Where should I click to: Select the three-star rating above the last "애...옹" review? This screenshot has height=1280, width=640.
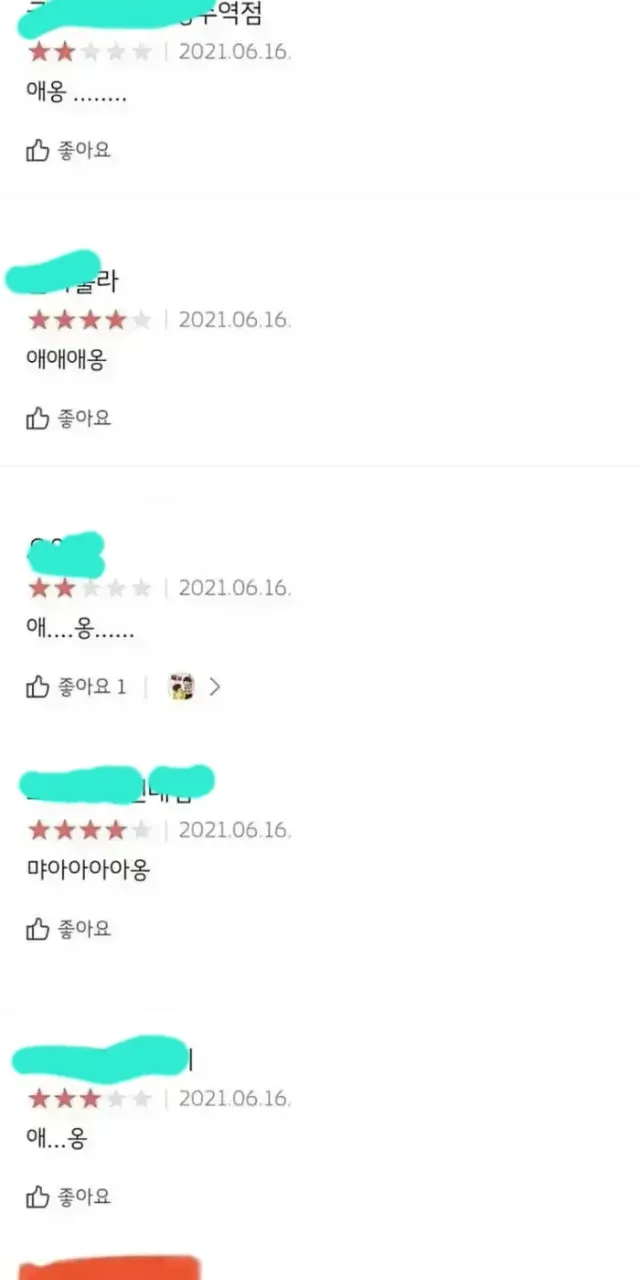tap(90, 1099)
